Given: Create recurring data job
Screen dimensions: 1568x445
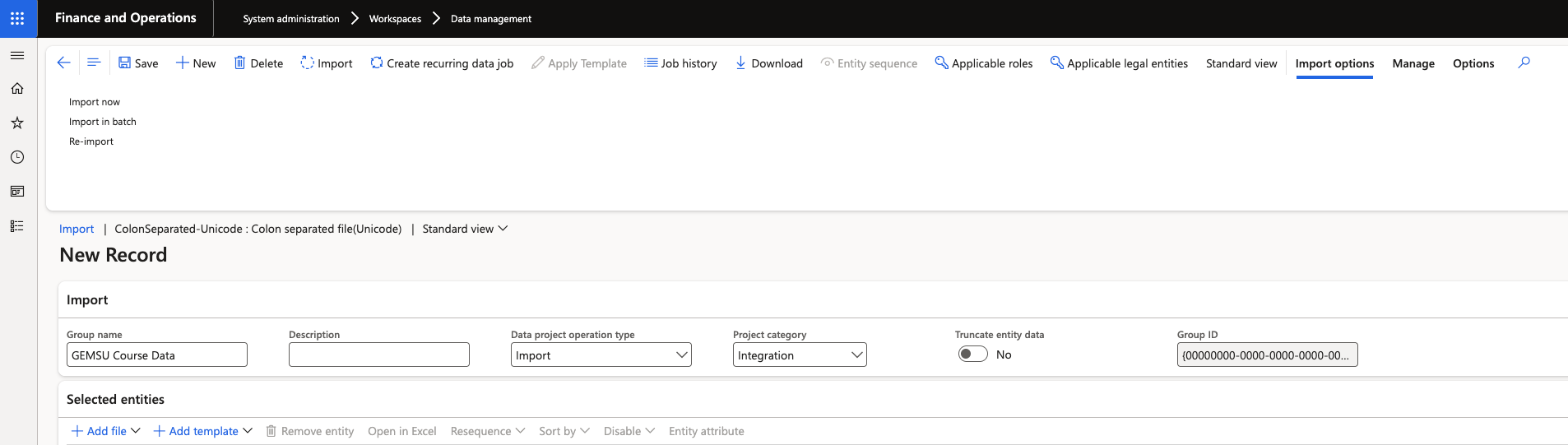Looking at the screenshot, I should pyautogui.click(x=442, y=63).
